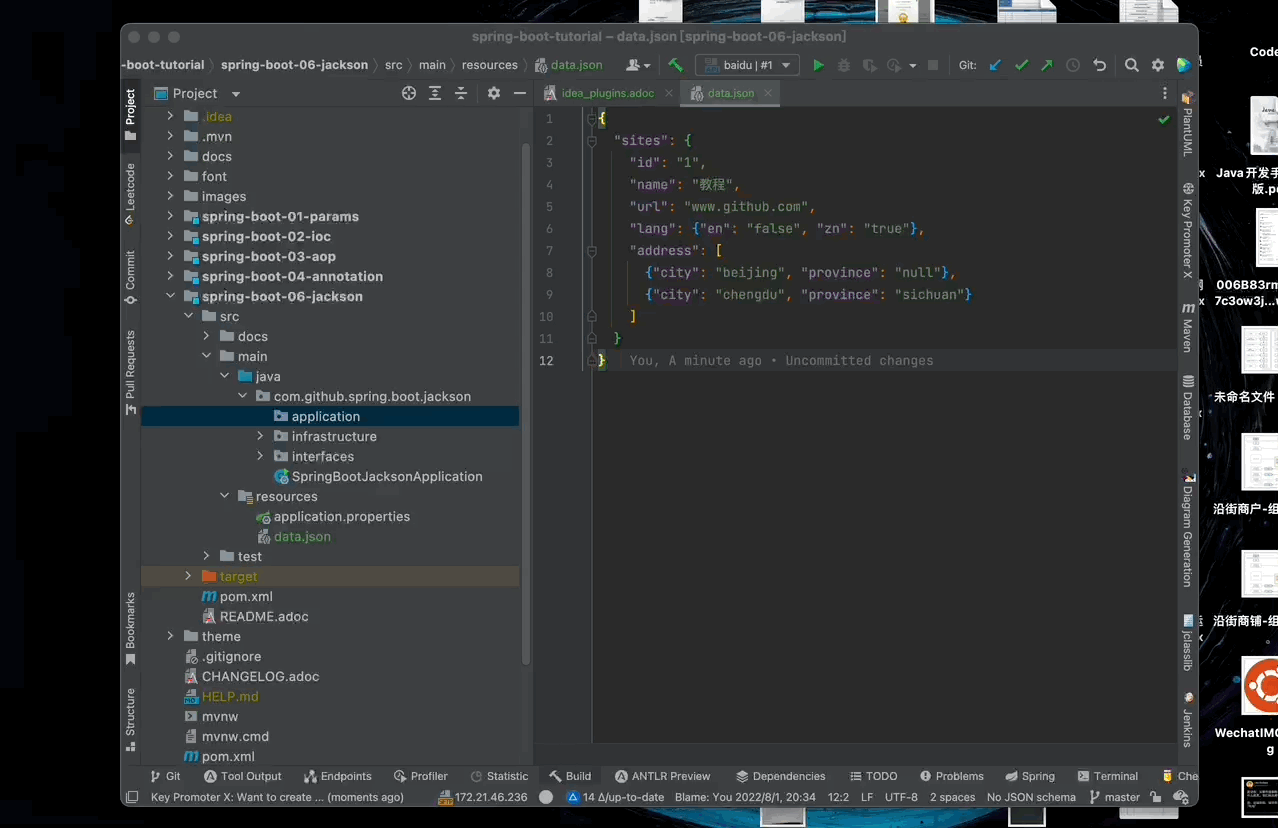
Task: Click the Rollback undo arrow icon
Action: coord(1100,65)
